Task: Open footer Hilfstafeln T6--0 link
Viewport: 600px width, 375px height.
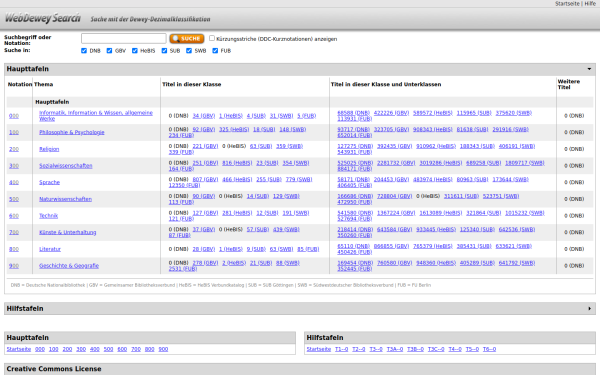Action: [x=489, y=349]
